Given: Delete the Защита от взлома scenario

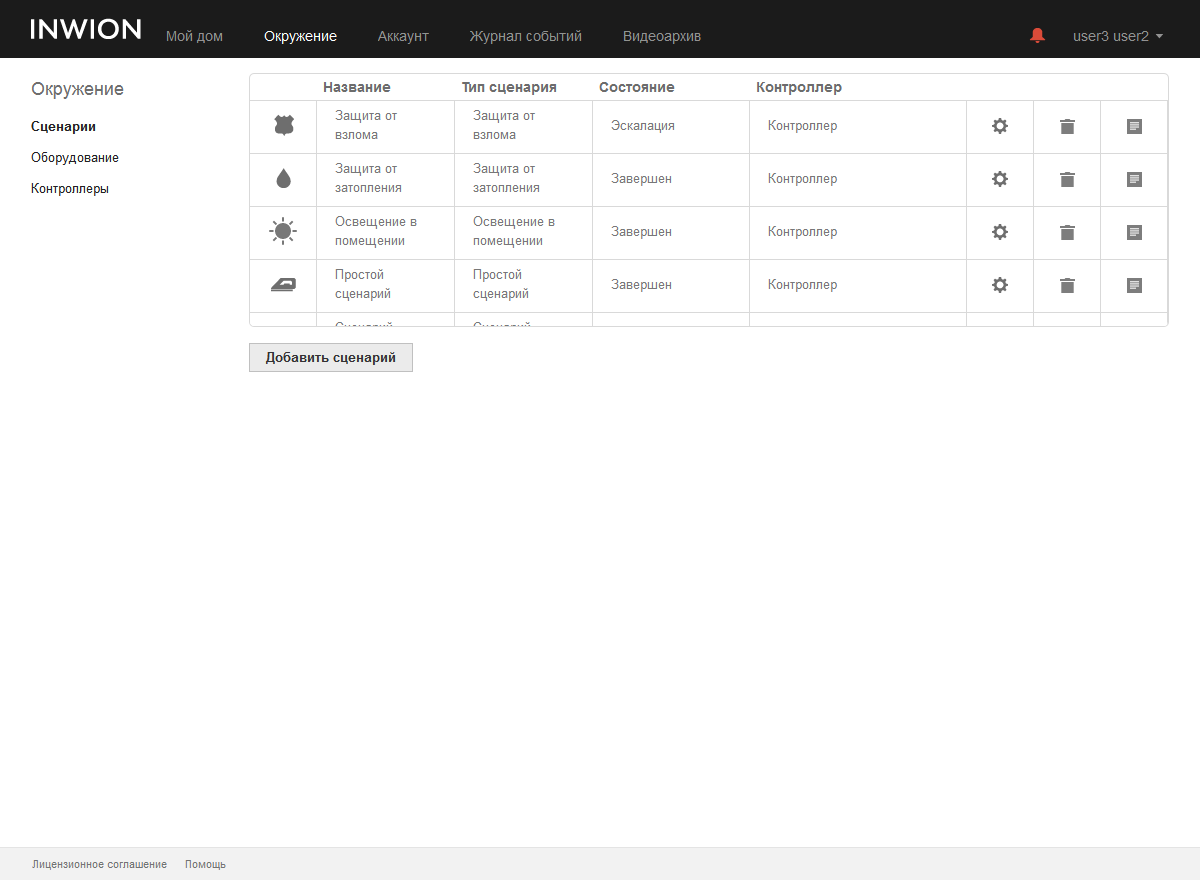Looking at the screenshot, I should pos(1067,126).
